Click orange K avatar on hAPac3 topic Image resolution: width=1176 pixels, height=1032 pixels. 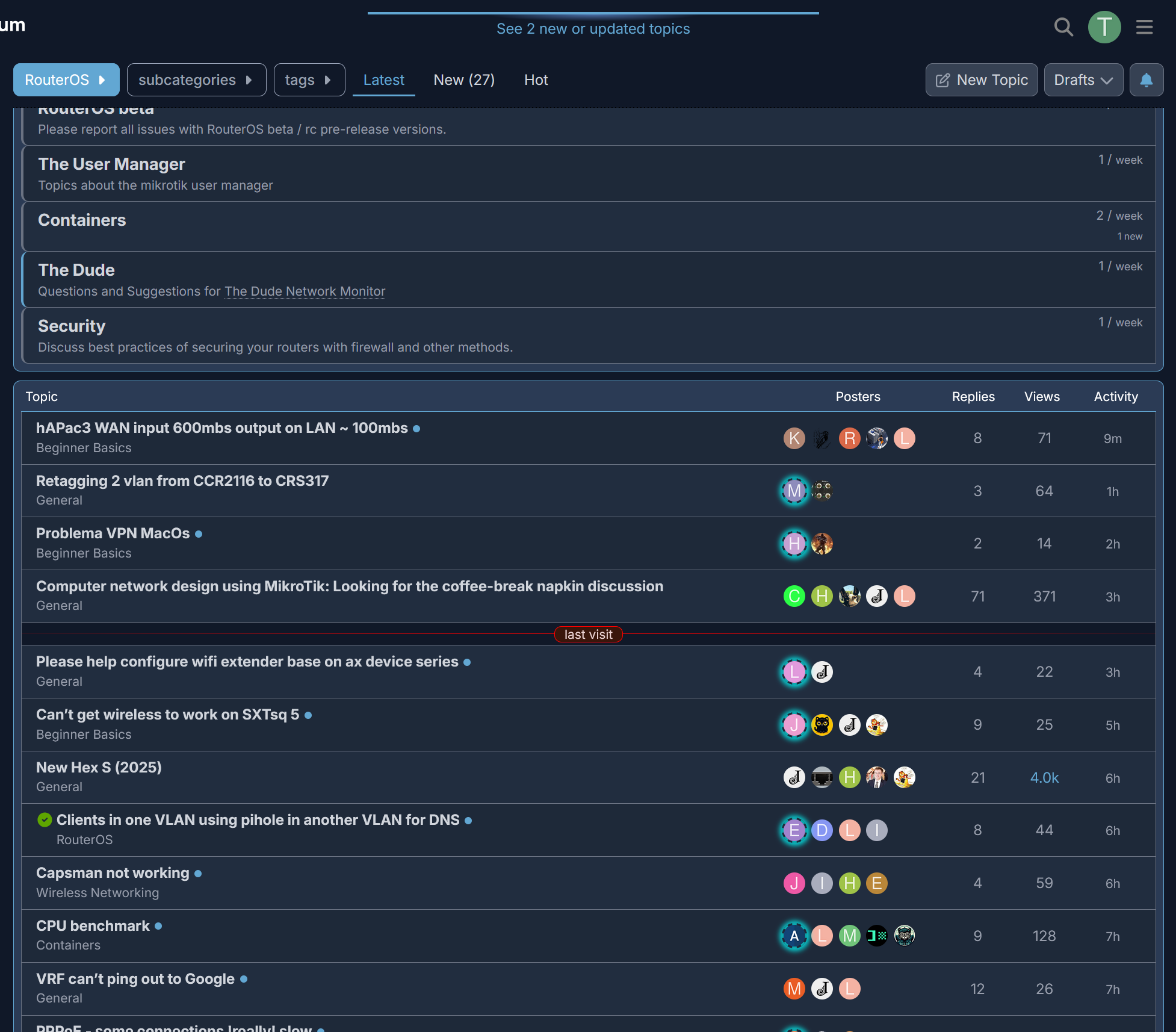coord(794,438)
